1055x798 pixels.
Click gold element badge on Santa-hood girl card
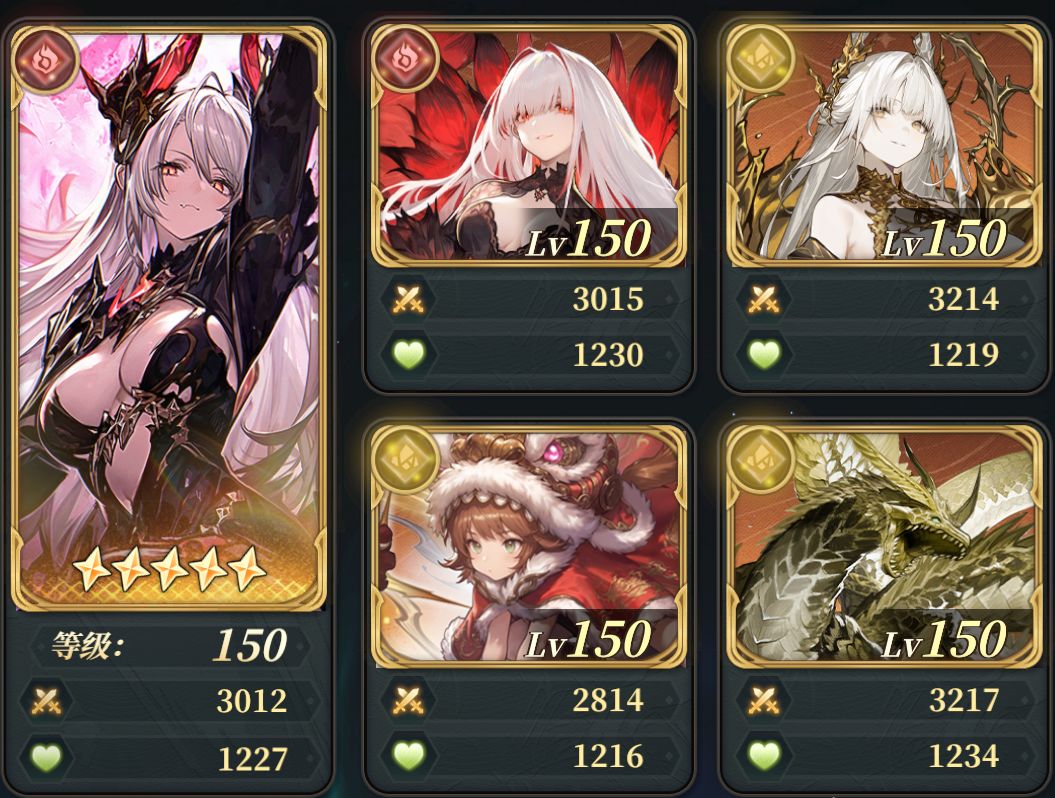tap(404, 460)
